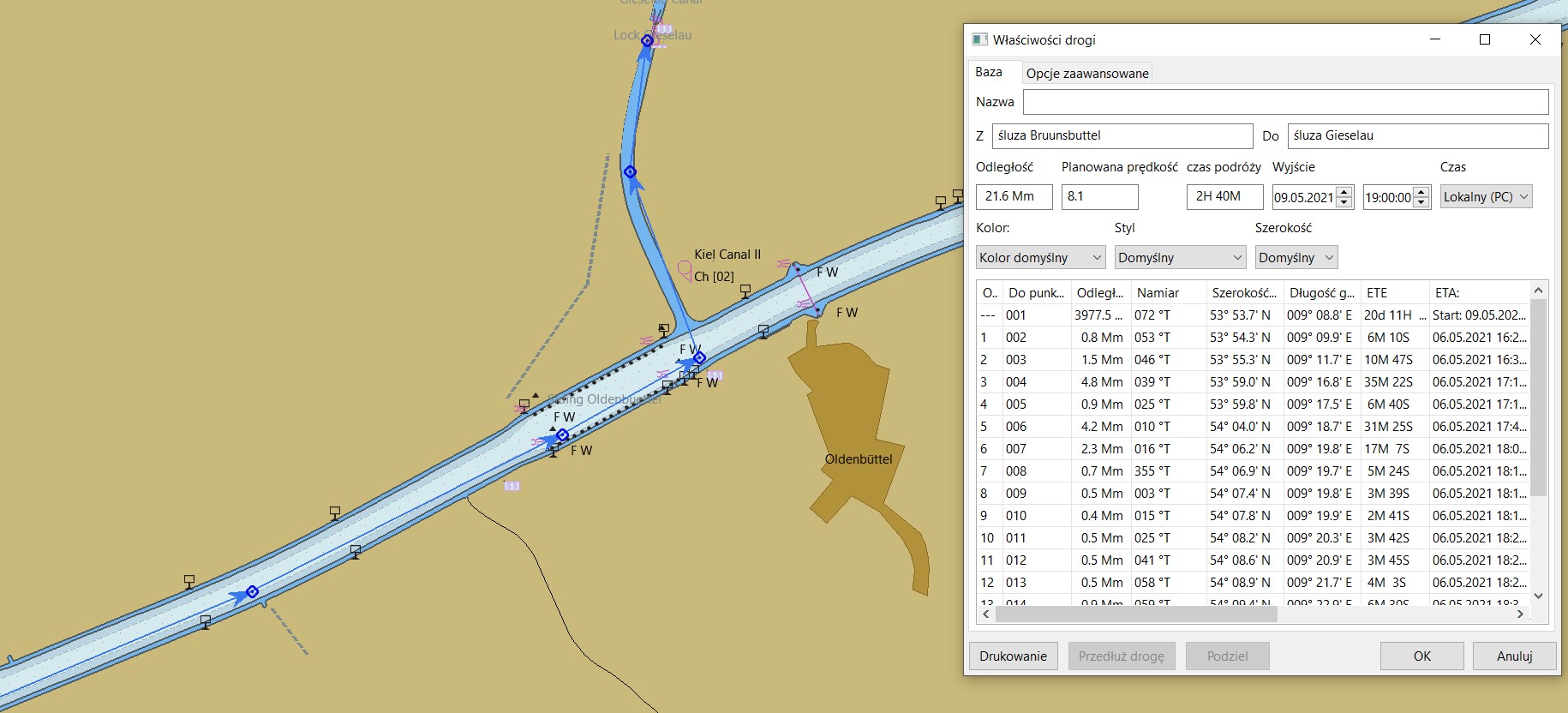Select the waypoint at Siding Oldenbüttel
1568x713 pixels.
(563, 435)
